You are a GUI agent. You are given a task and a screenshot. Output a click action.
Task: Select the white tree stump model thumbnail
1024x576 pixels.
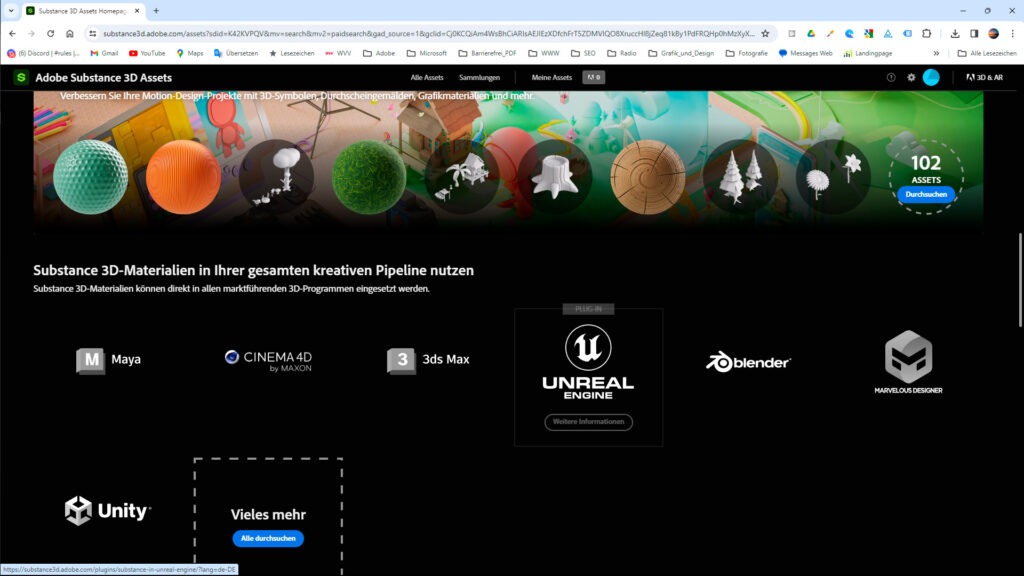tap(555, 177)
